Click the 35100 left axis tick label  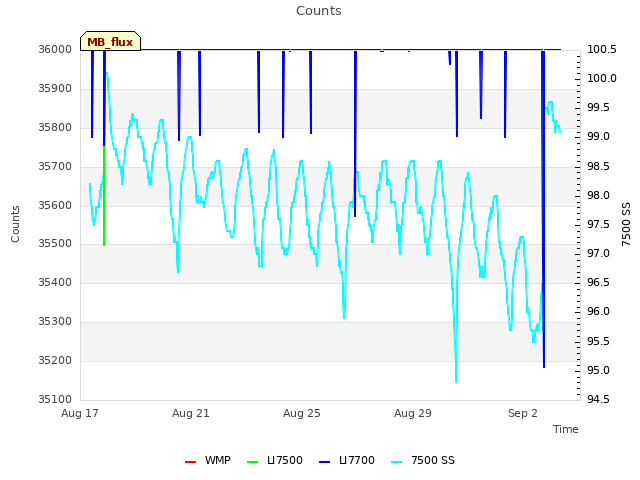(x=55, y=399)
